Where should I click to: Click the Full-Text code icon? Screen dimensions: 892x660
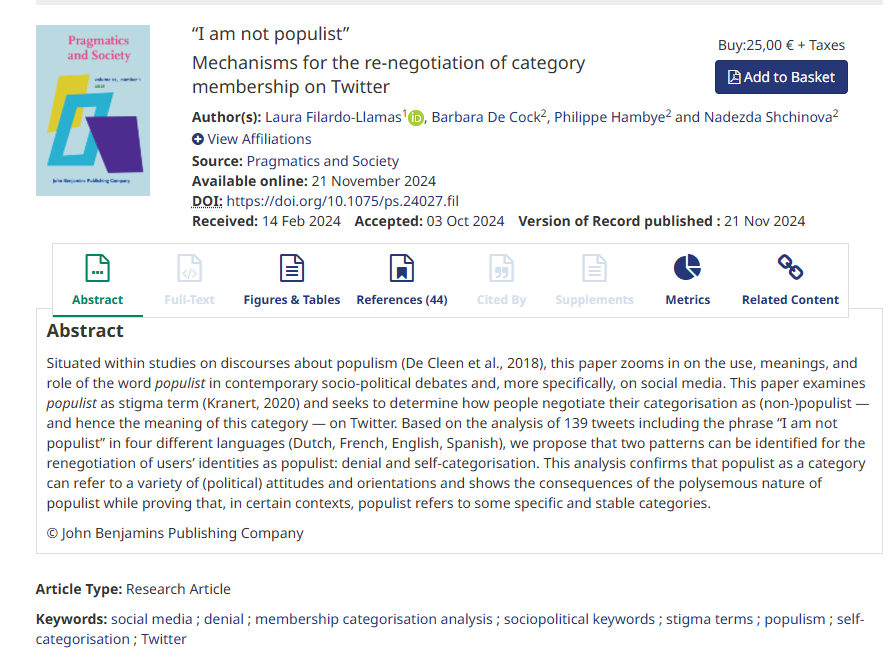[x=188, y=268]
